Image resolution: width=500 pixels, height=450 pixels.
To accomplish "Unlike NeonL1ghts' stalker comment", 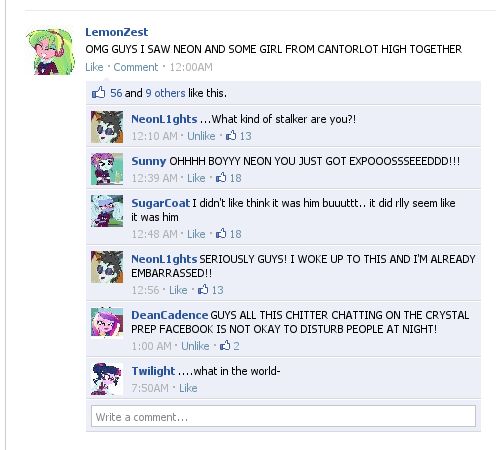I will 201,136.
